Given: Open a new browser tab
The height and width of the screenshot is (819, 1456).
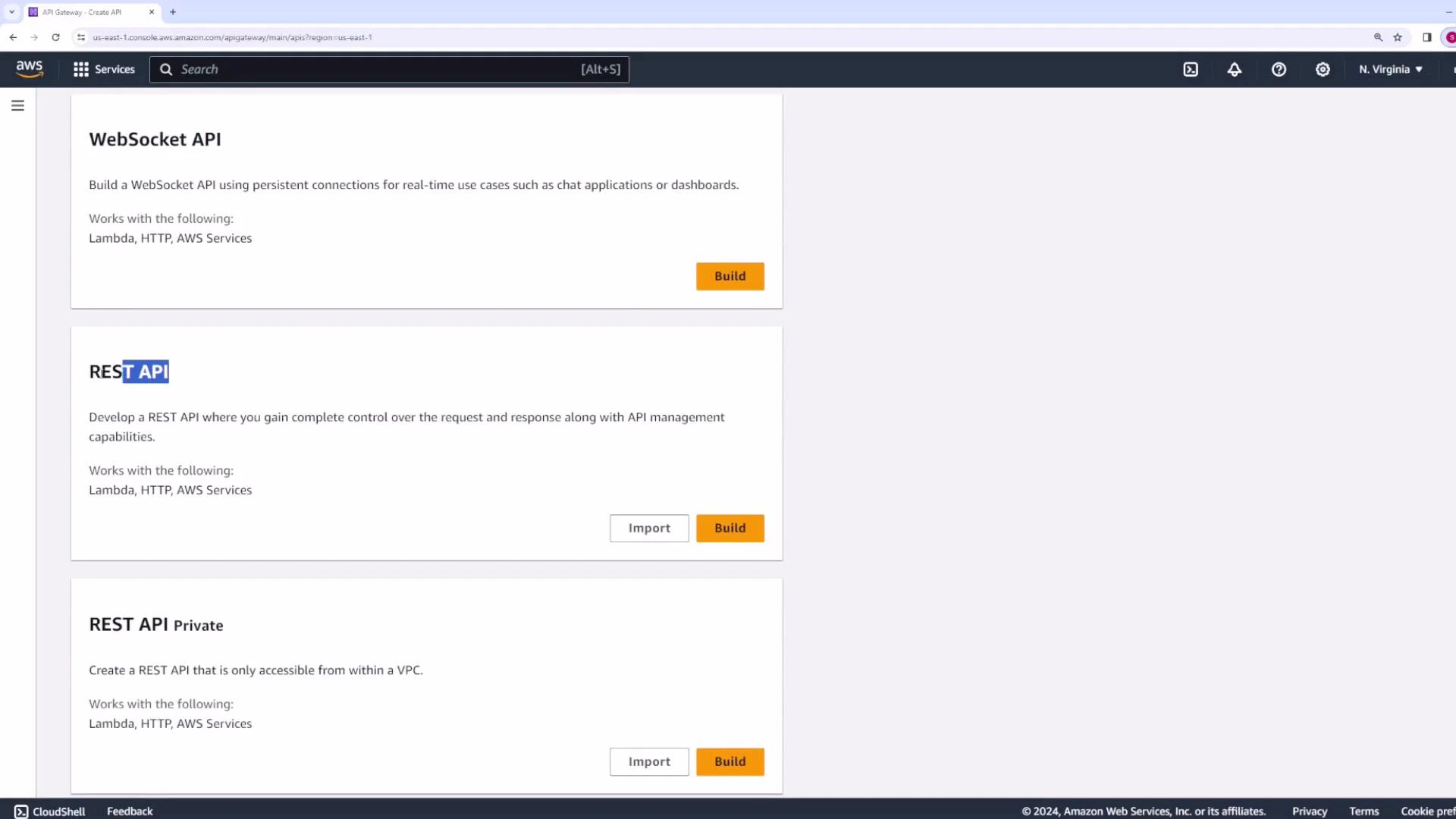Looking at the screenshot, I should (173, 12).
